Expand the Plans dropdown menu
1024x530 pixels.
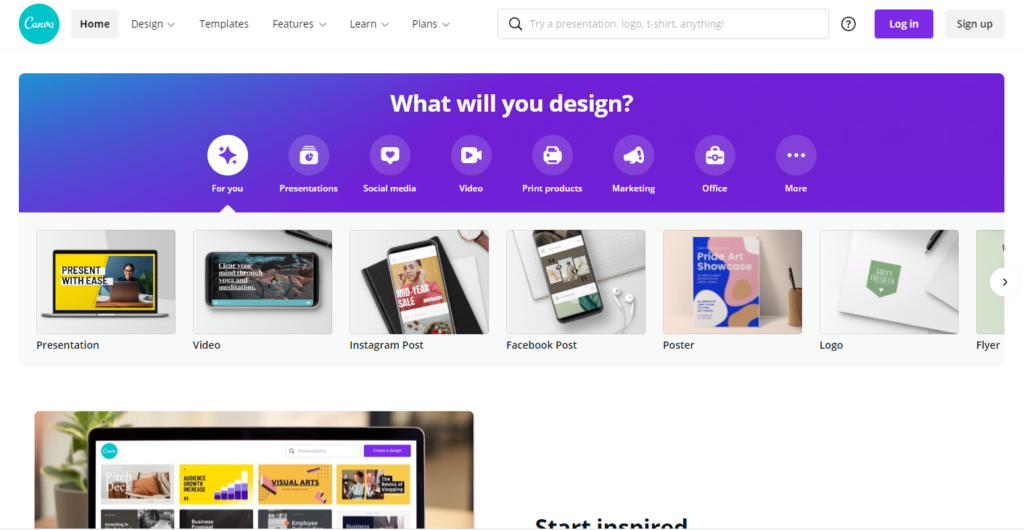click(x=430, y=24)
